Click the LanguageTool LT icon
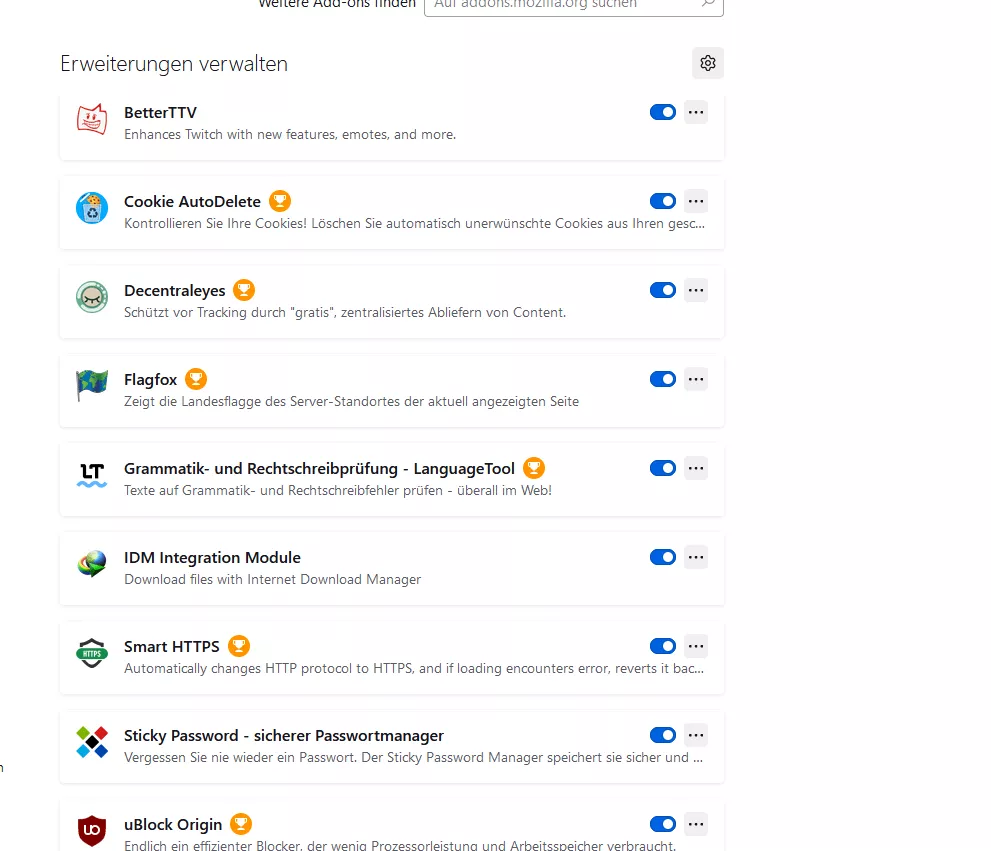This screenshot has height=851, width=991. point(92,475)
